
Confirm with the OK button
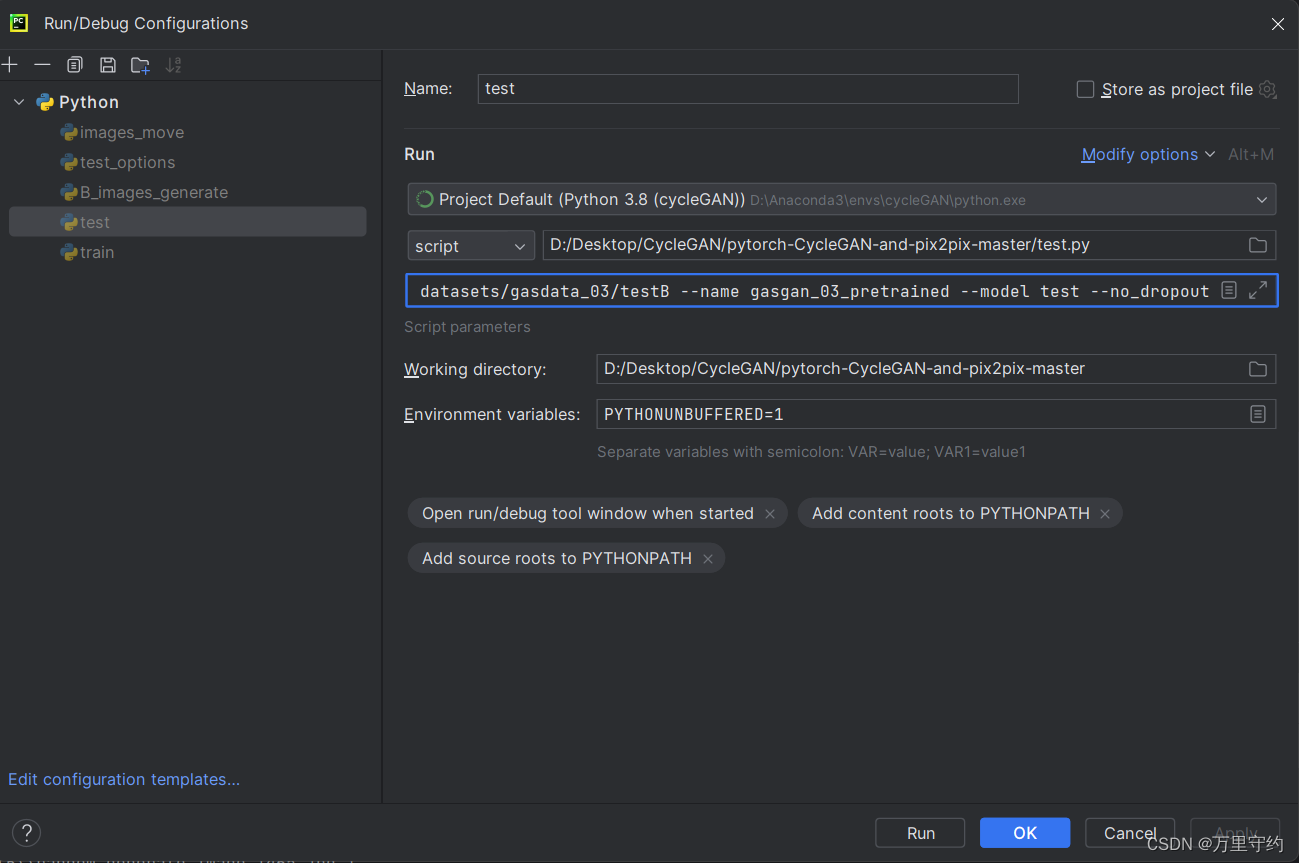tap(1025, 833)
